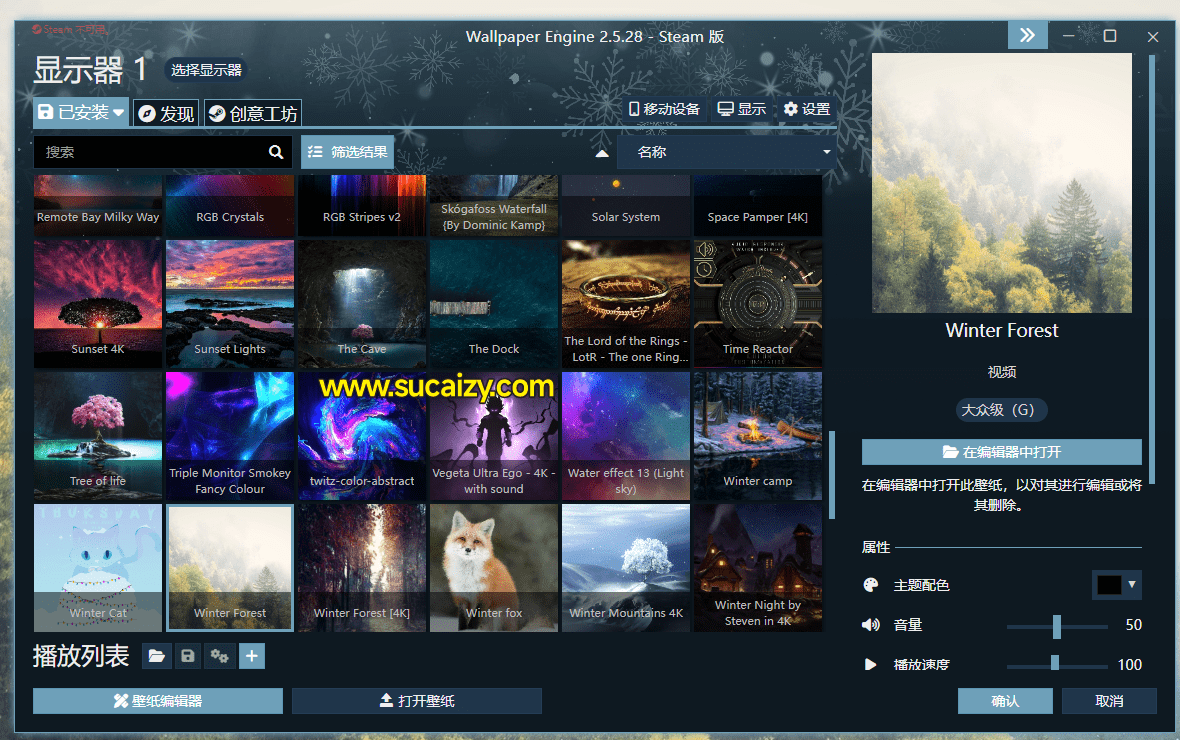Viewport: 1180px width, 740px height.
Task: Open the 主题配色 color dropdown
Action: click(x=1117, y=584)
